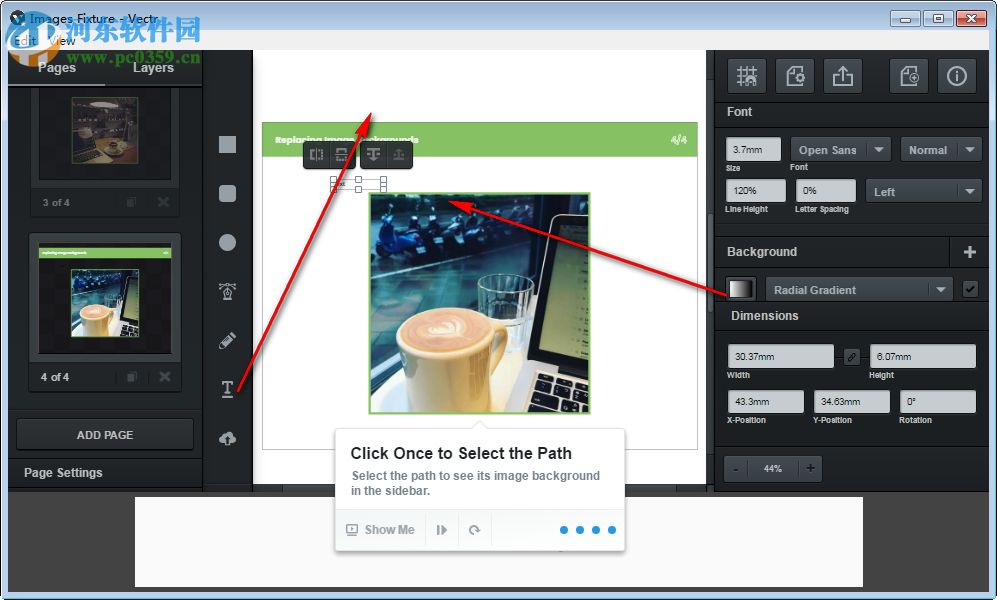Image resolution: width=997 pixels, height=600 pixels.
Task: Click the gradient background color swatch
Action: point(741,289)
